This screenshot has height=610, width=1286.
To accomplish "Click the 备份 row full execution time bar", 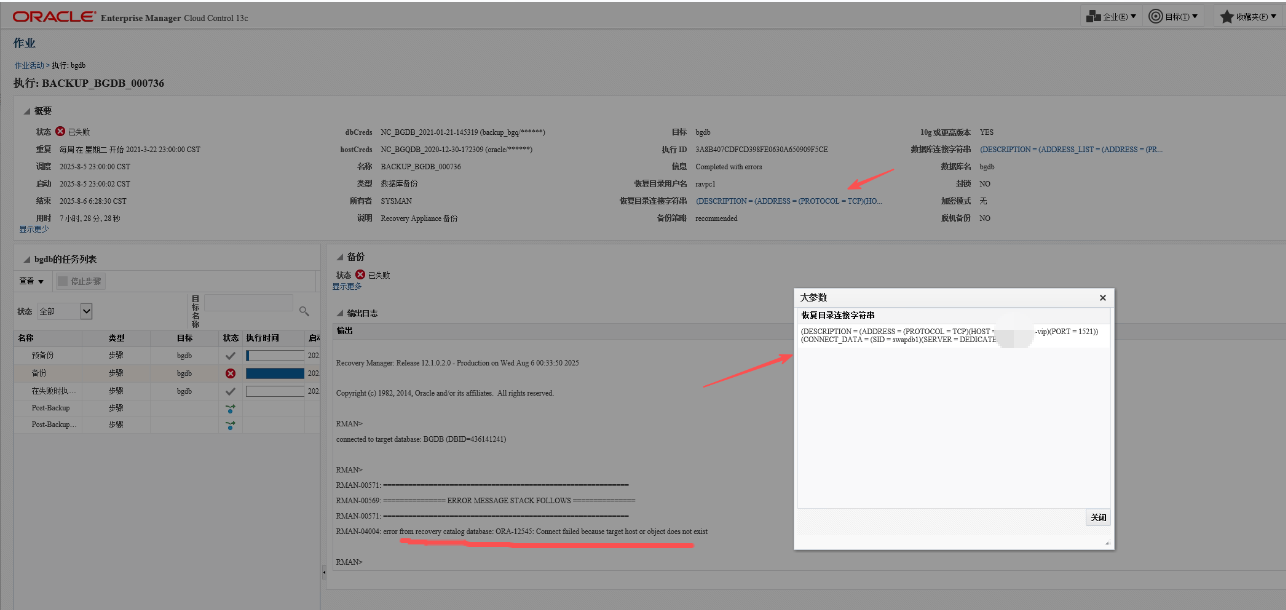I will pos(275,373).
